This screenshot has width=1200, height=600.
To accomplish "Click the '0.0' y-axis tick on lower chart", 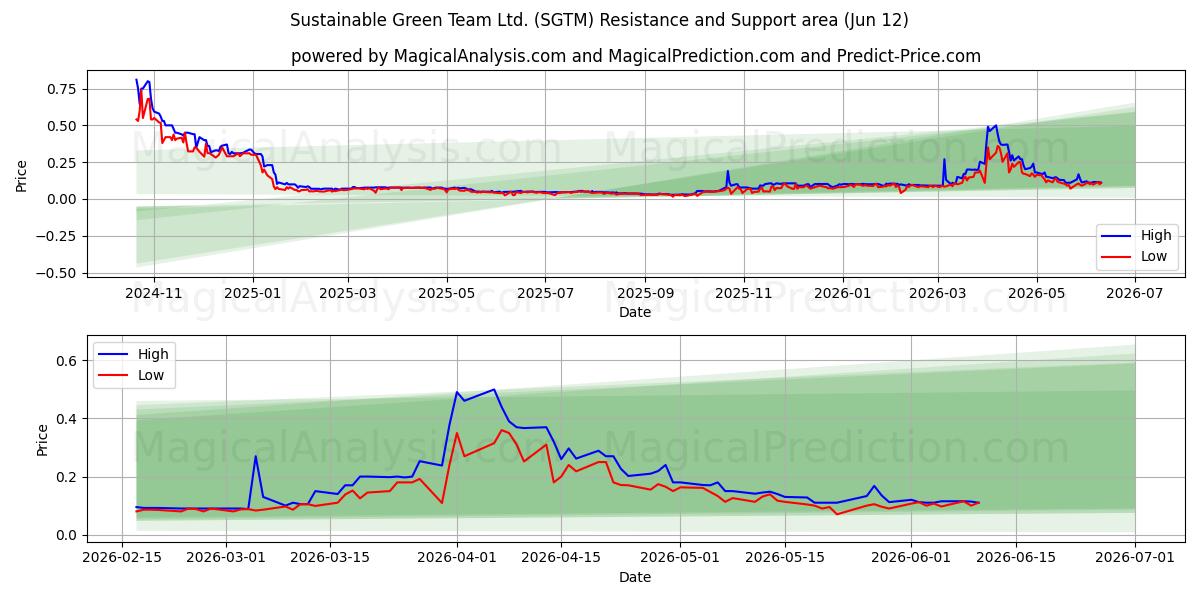I will (67, 535).
